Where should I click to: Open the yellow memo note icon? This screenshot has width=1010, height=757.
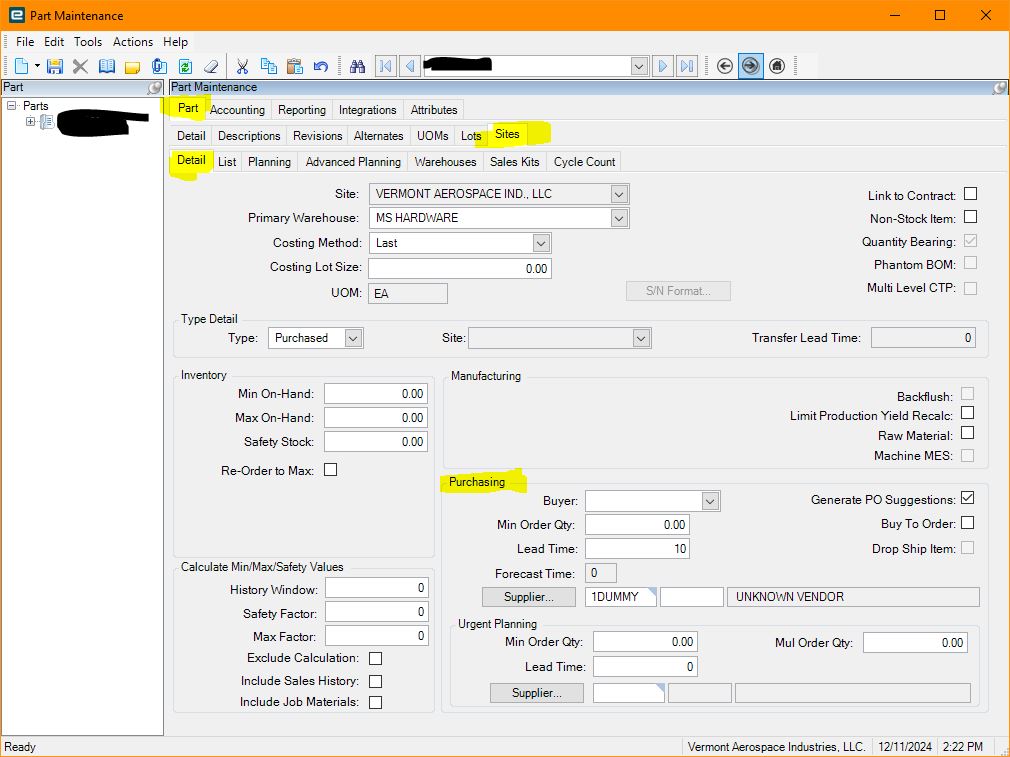[x=133, y=66]
